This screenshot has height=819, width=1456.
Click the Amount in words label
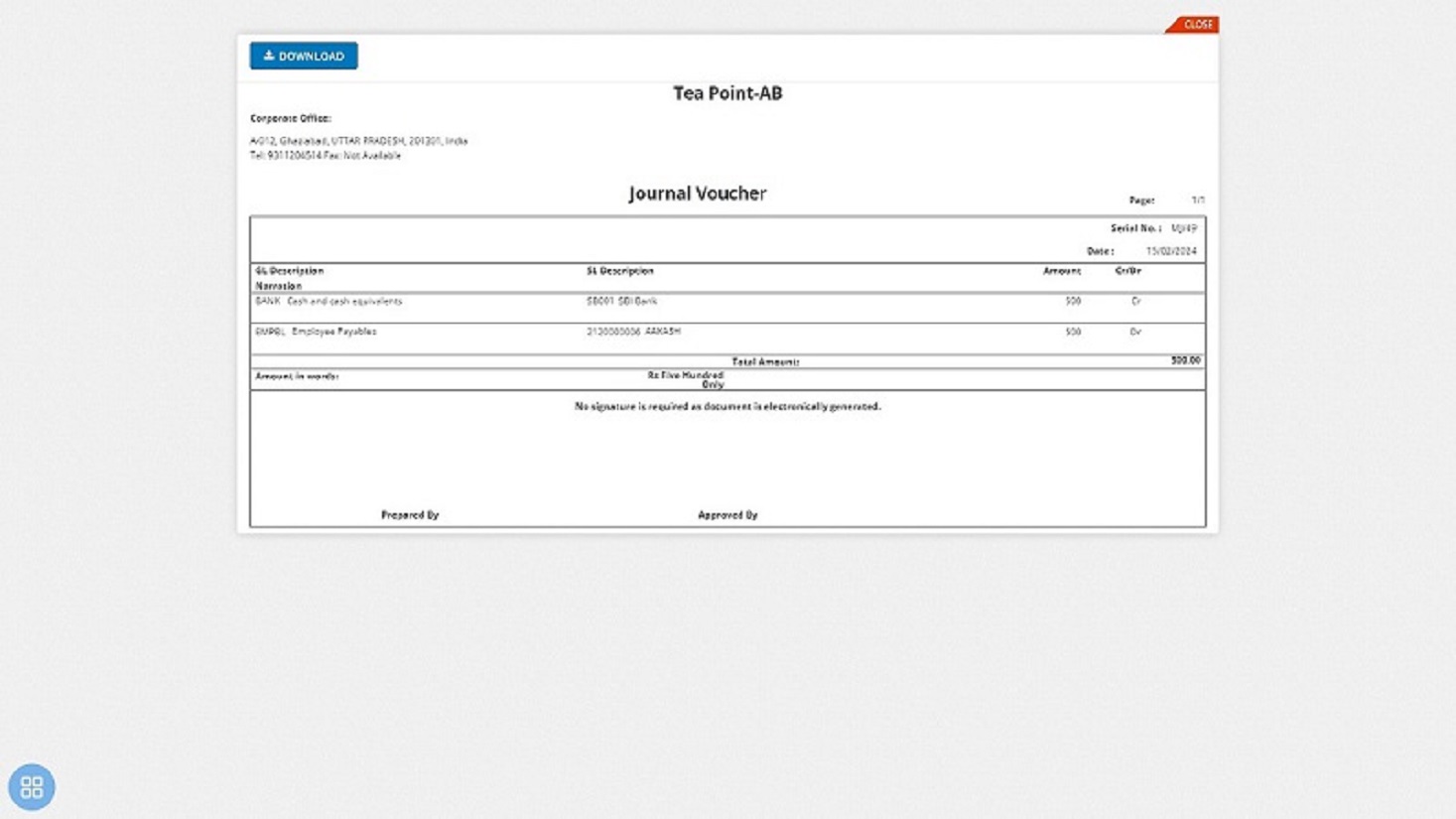click(x=297, y=377)
